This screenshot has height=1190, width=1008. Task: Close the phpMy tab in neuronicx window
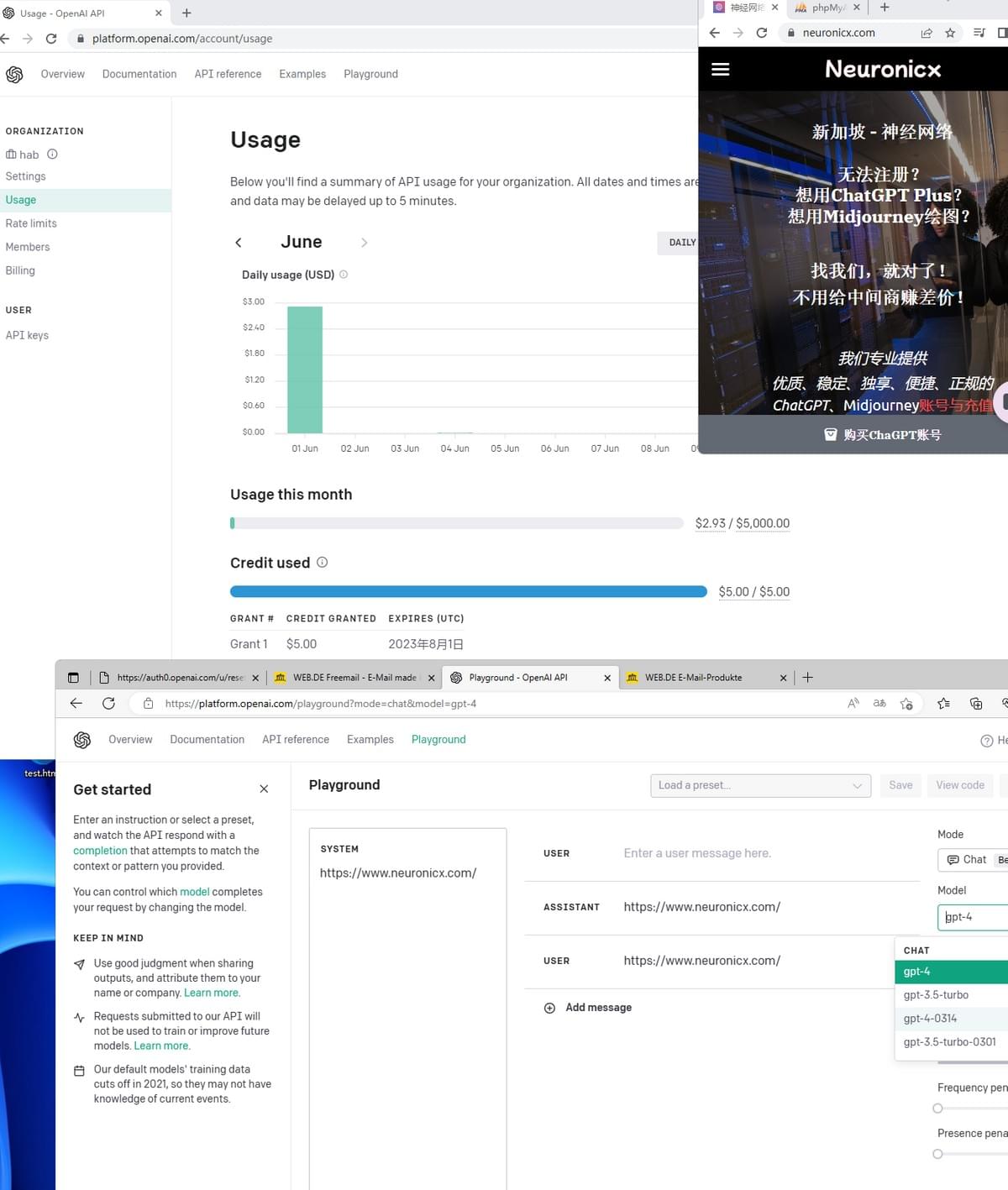[856, 8]
